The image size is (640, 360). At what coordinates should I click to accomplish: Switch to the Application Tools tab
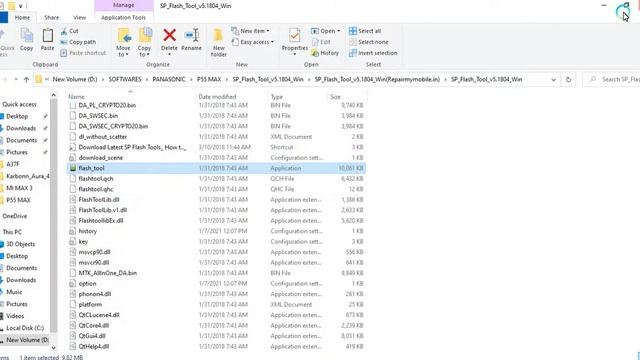pos(123,18)
